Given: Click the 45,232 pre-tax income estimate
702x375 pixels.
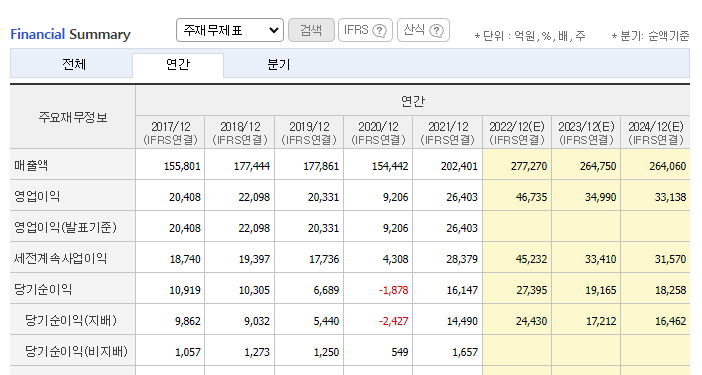Looking at the screenshot, I should [x=531, y=259].
